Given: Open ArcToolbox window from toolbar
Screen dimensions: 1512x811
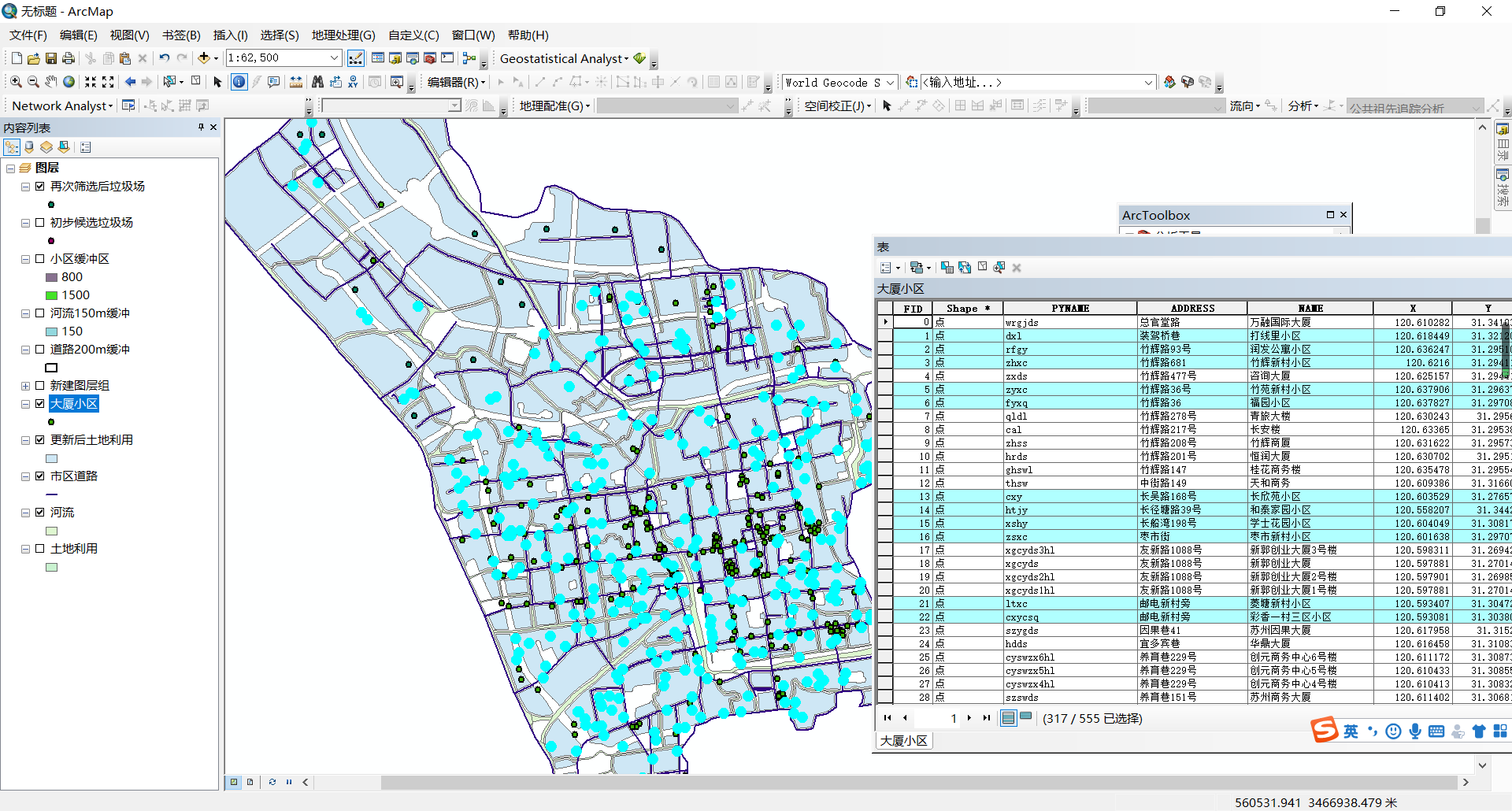Looking at the screenshot, I should (430, 58).
